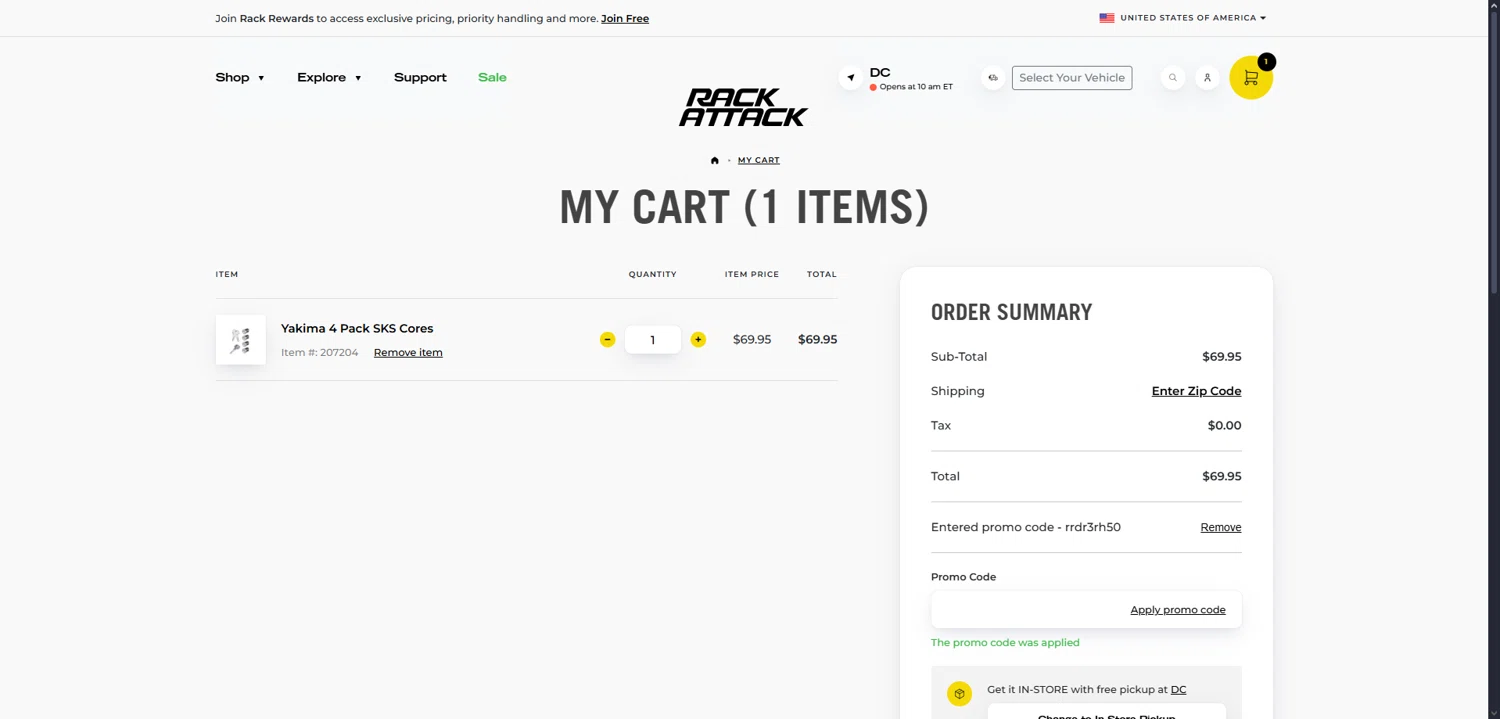Click the Change to In-Store Pickup button
Screen dimensions: 1500x719
tap(1106, 714)
